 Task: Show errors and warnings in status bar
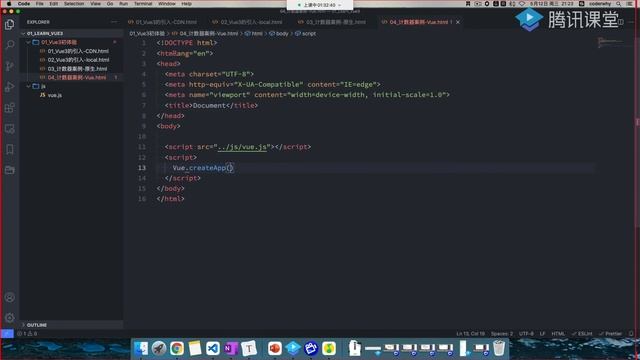27,333
